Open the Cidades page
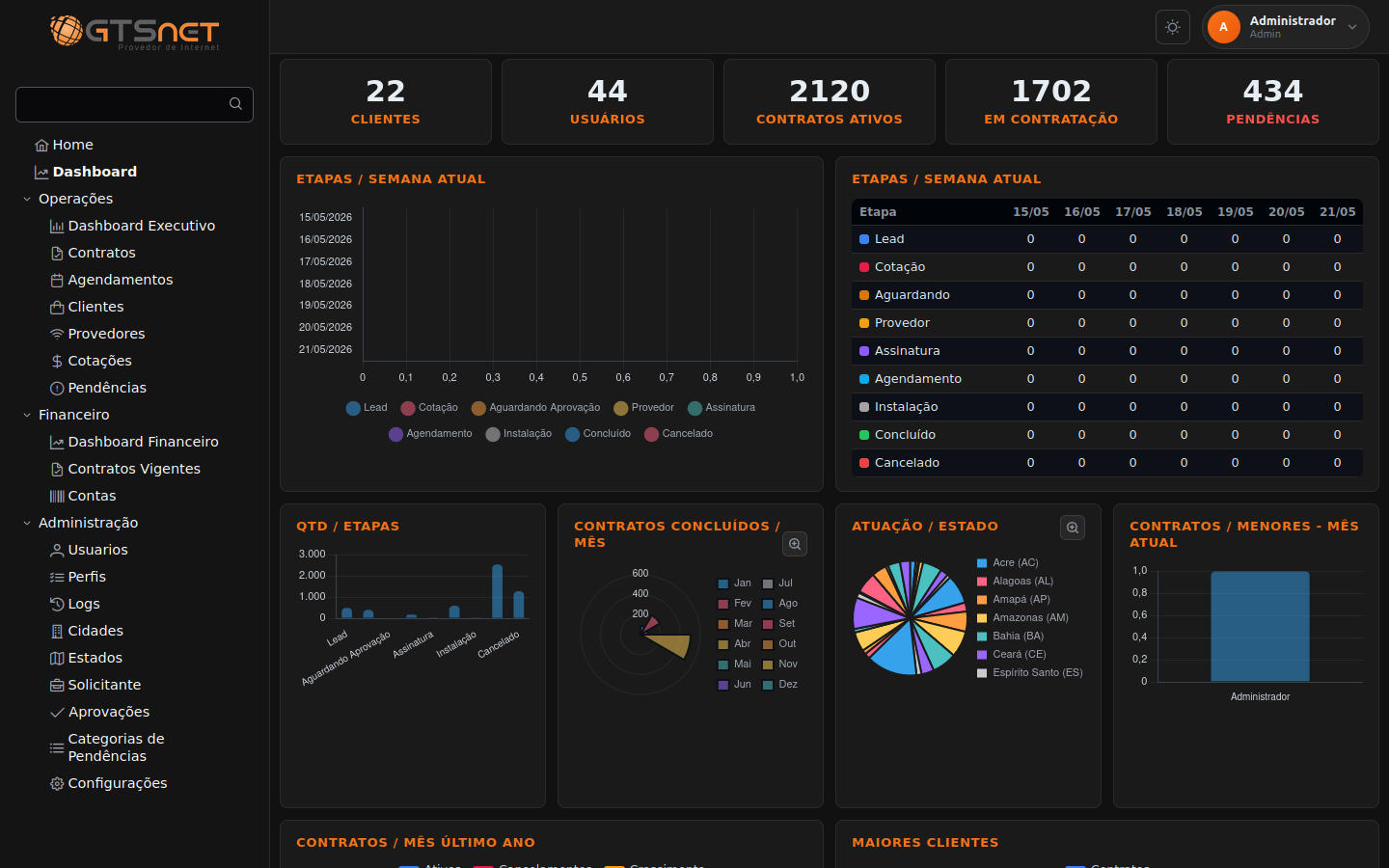The width and height of the screenshot is (1389, 868). tap(95, 631)
